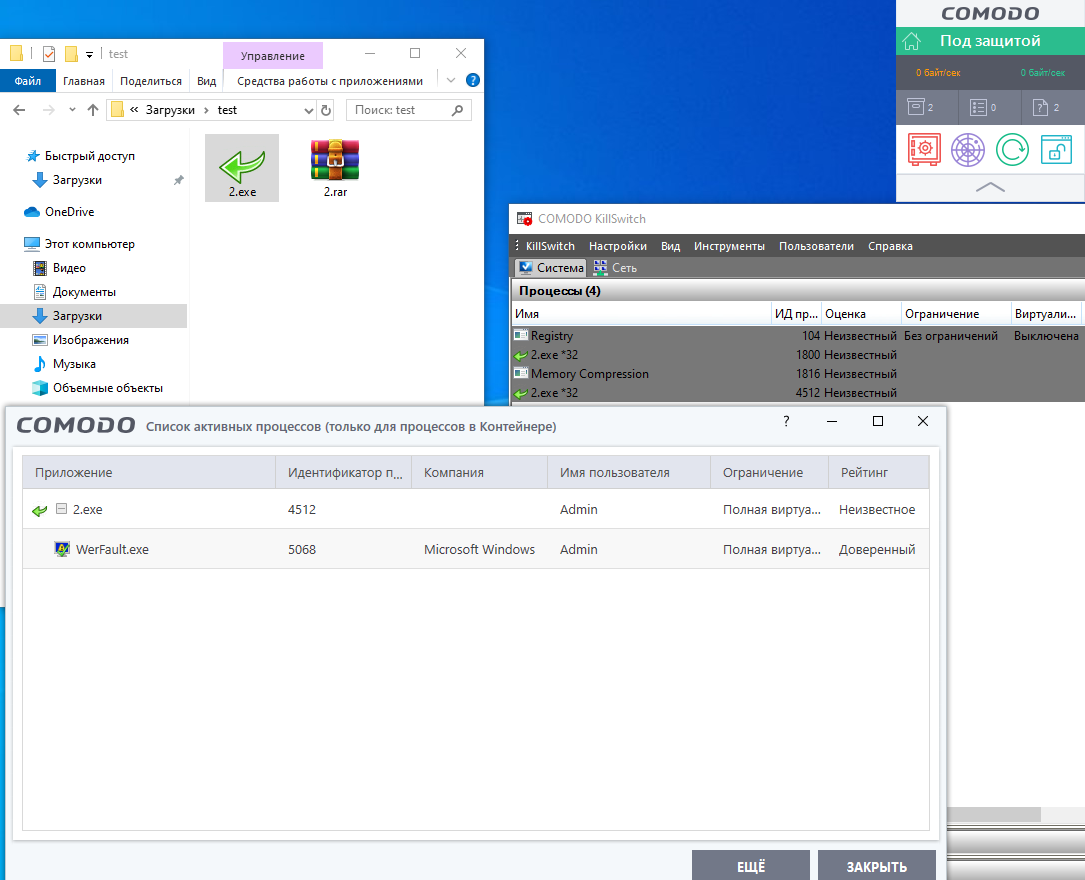
Task: Click the blue unlock icon in COMODO widget
Action: [x=1056, y=149]
